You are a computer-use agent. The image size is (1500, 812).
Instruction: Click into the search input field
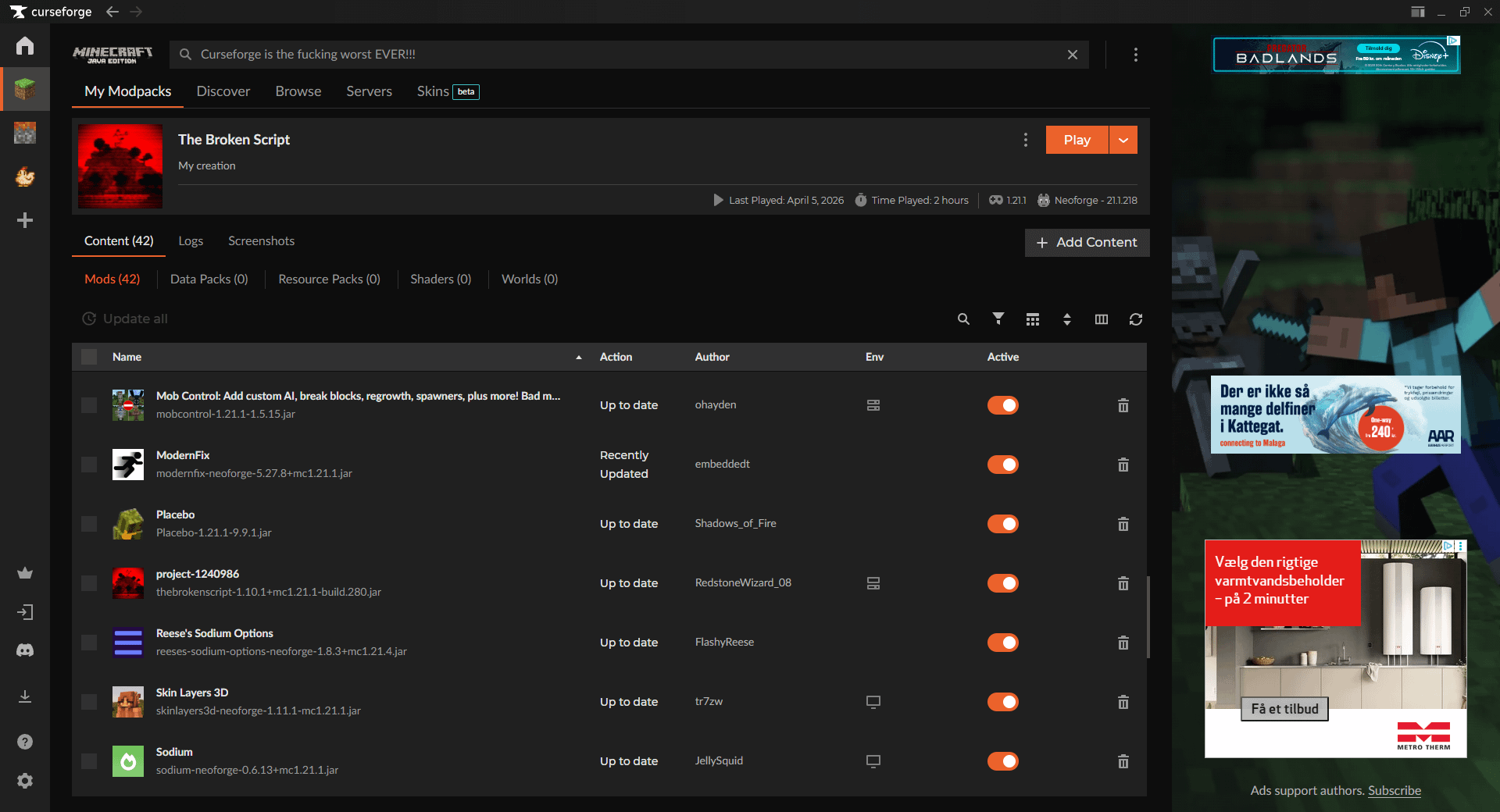point(630,55)
